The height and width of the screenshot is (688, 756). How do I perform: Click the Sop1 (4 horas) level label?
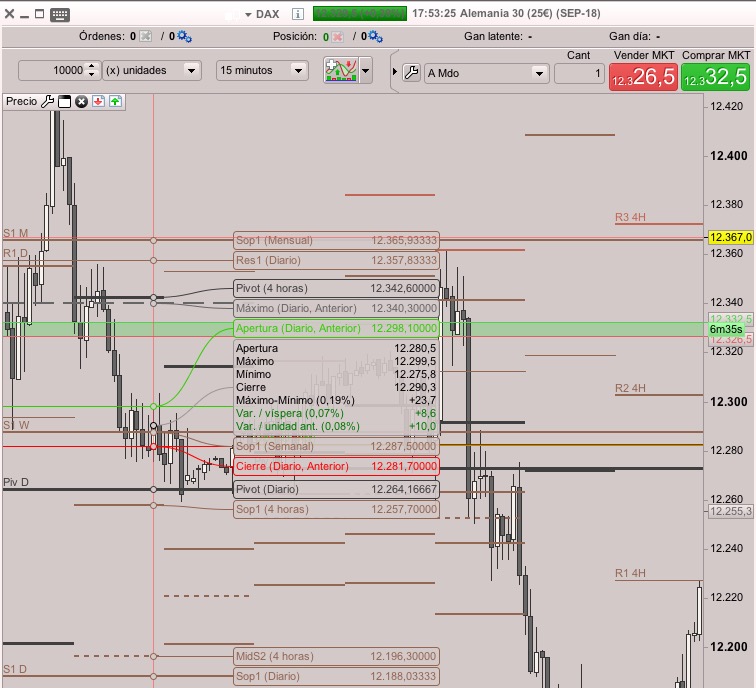tap(336, 509)
